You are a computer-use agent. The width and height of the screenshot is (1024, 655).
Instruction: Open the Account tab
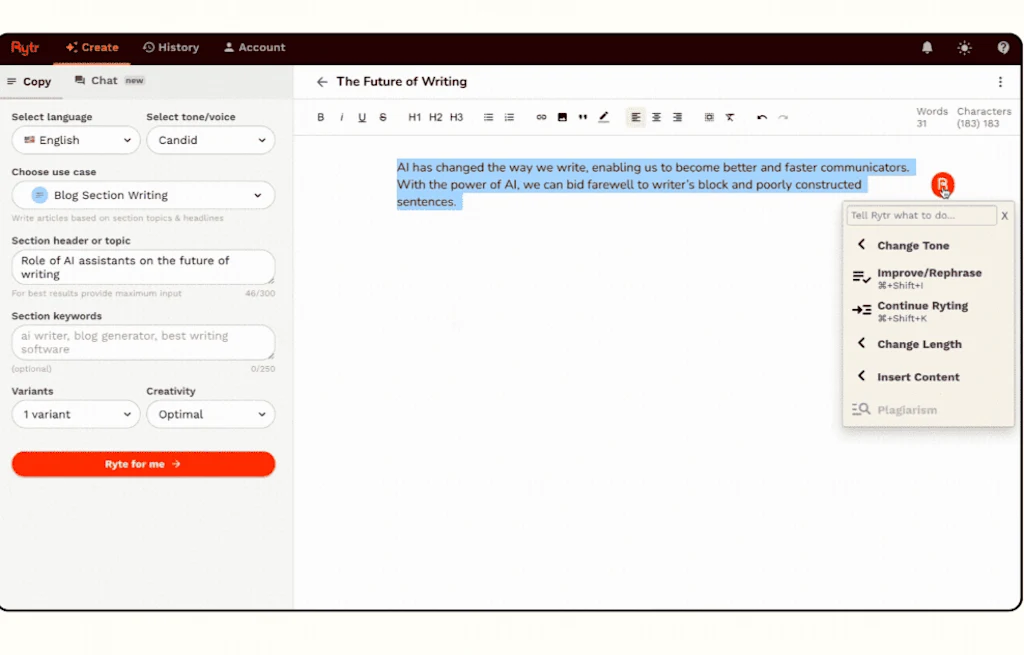[x=254, y=47]
